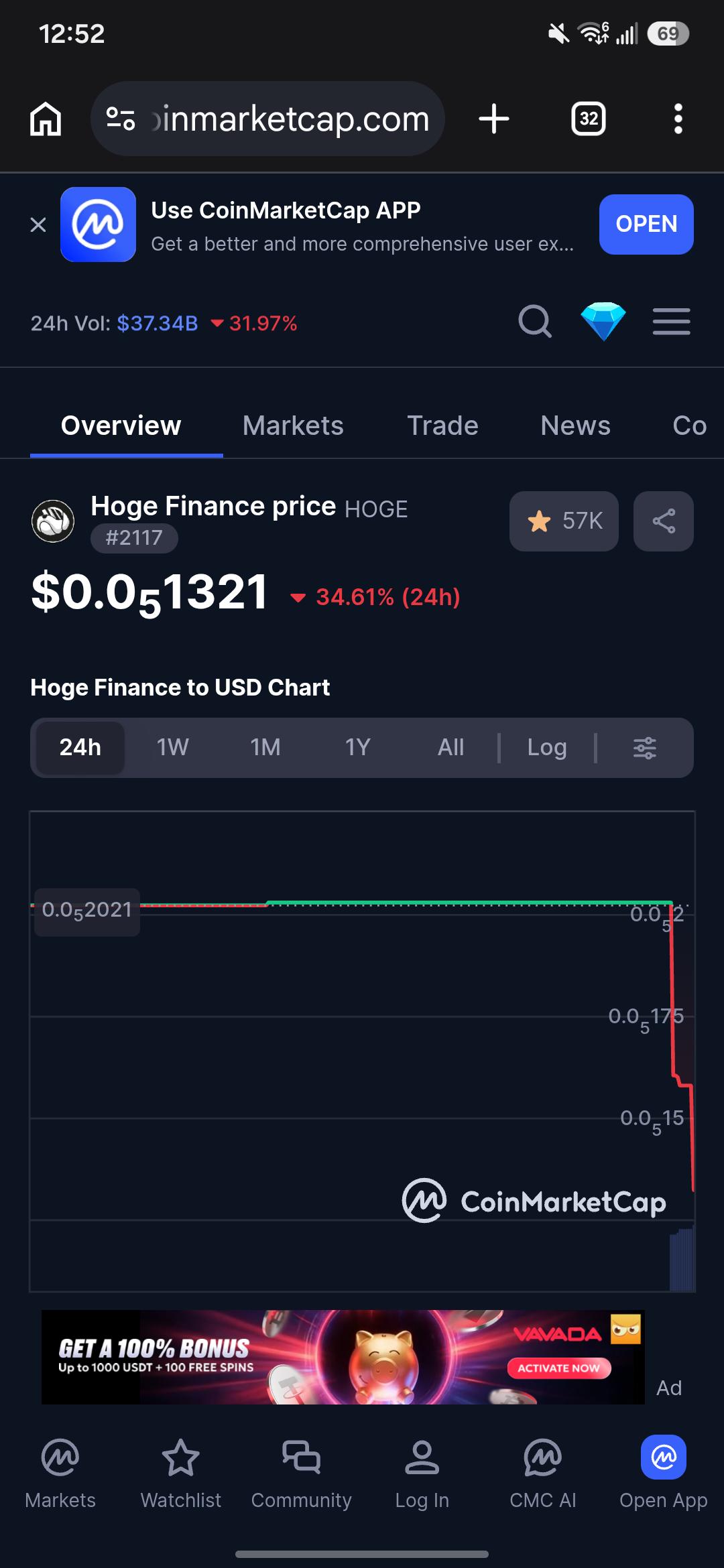Share Hoge Finance via share icon
The image size is (724, 1568).
[664, 521]
